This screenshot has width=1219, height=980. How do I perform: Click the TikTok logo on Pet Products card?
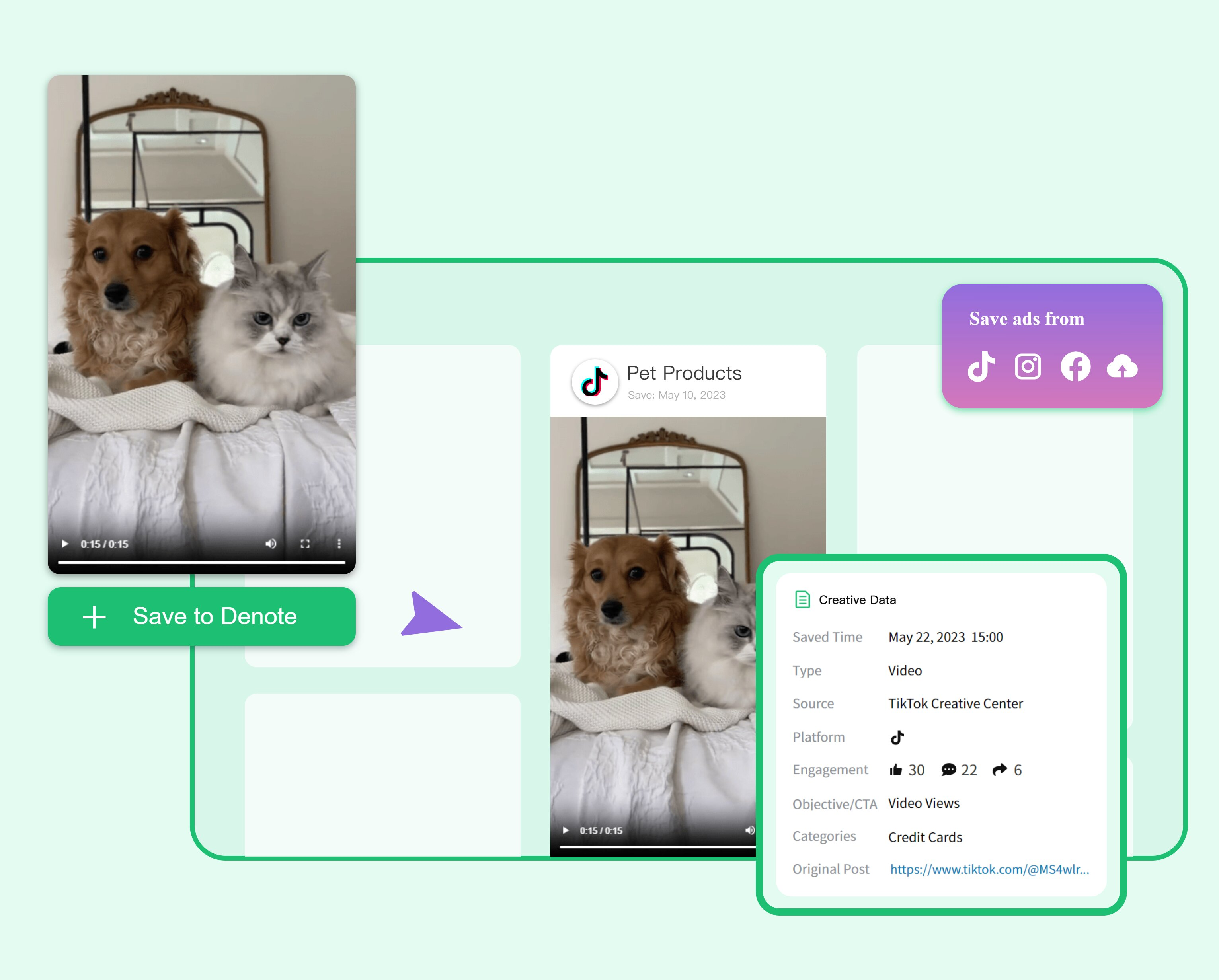click(595, 382)
